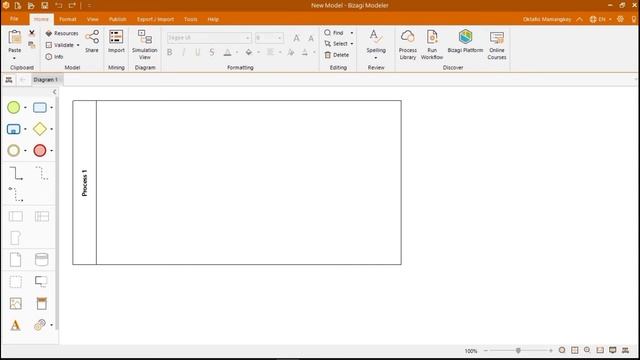Screen dimensions: 640x360
Task: Select the Start Event green circle
Action: point(13,107)
